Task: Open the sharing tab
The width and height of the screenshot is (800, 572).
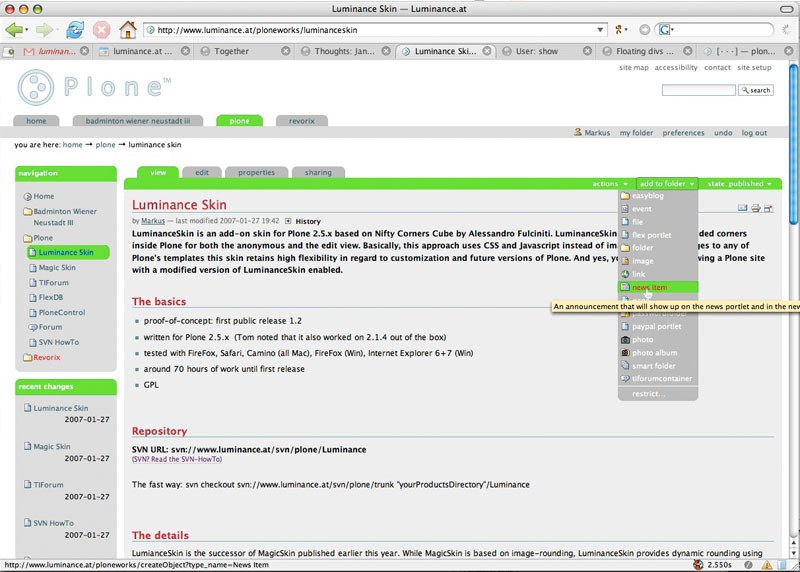Action: [318, 173]
